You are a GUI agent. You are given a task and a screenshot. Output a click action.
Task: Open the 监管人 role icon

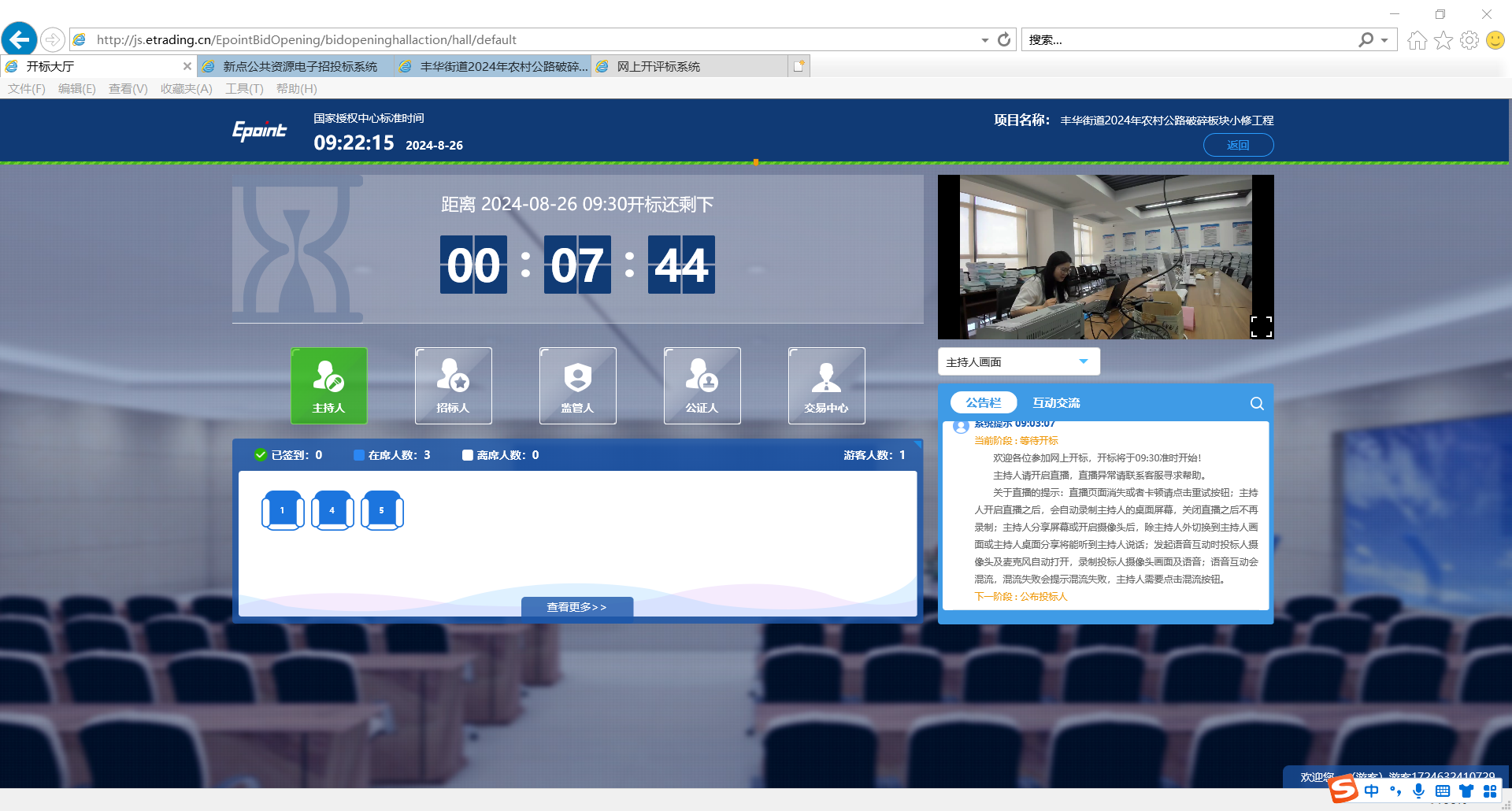(x=577, y=385)
